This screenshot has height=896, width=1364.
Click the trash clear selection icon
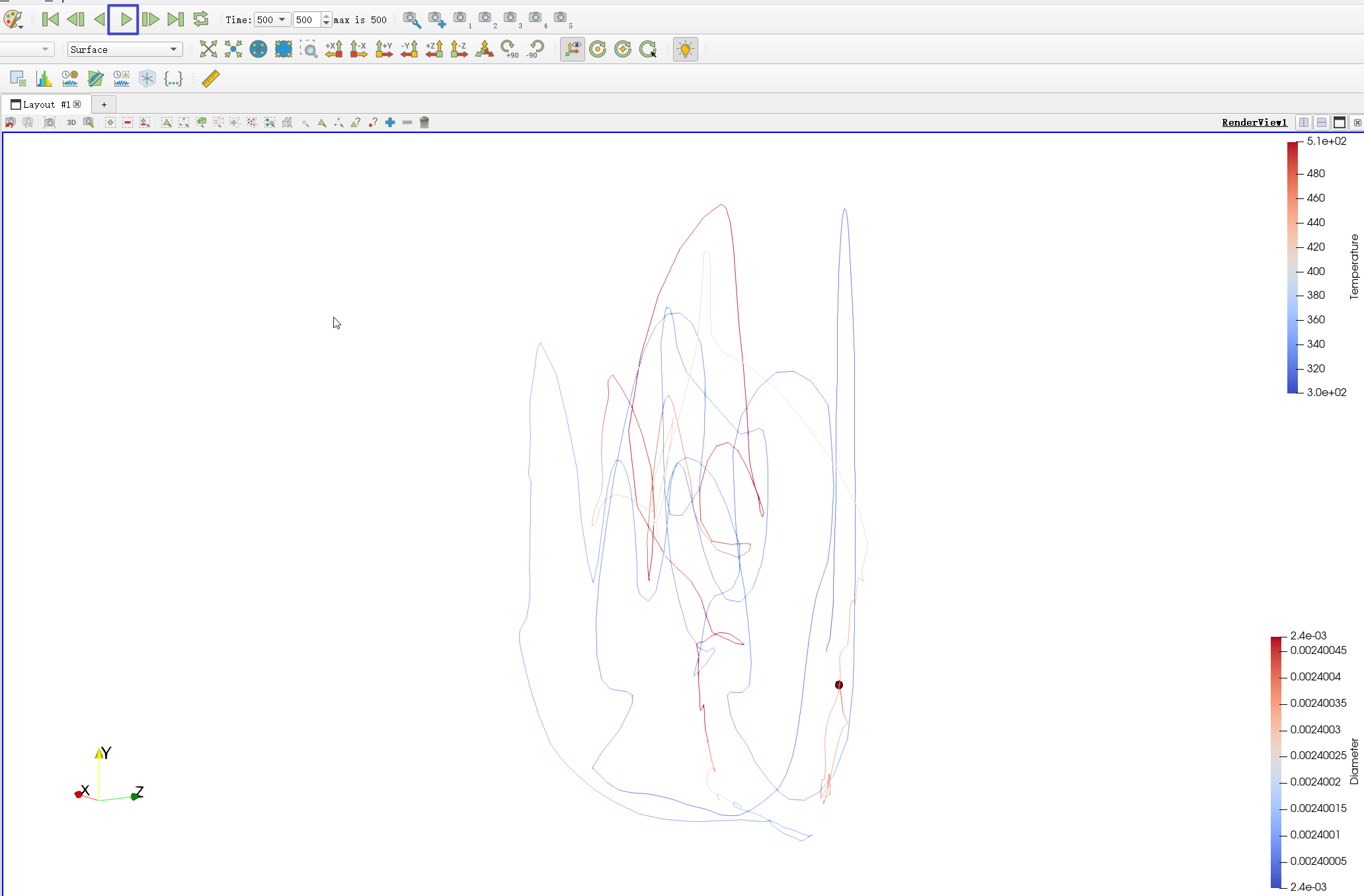click(x=424, y=122)
